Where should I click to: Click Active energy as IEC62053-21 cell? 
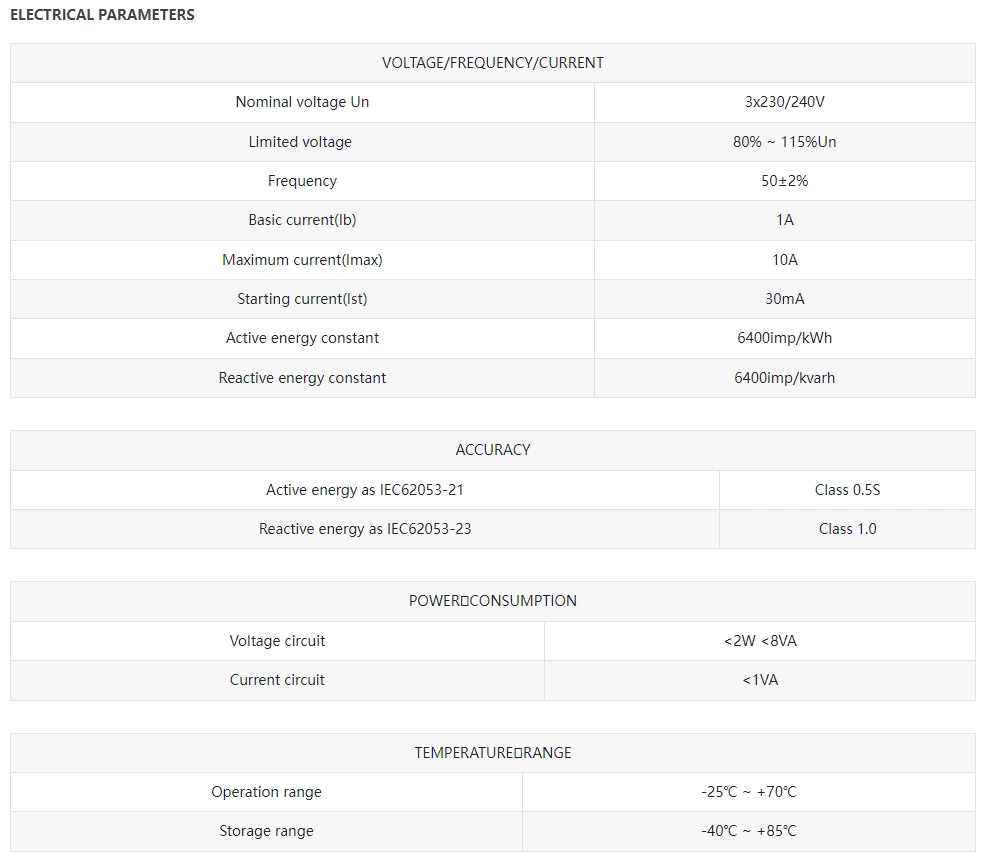(365, 490)
